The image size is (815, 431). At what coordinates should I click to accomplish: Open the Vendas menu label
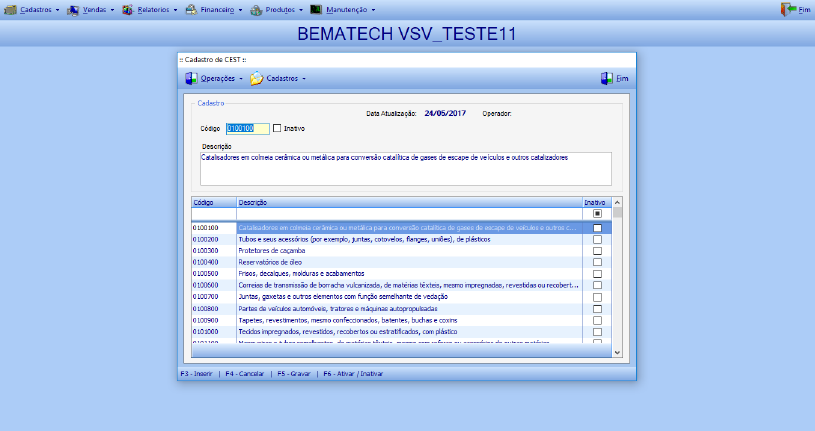[95, 10]
